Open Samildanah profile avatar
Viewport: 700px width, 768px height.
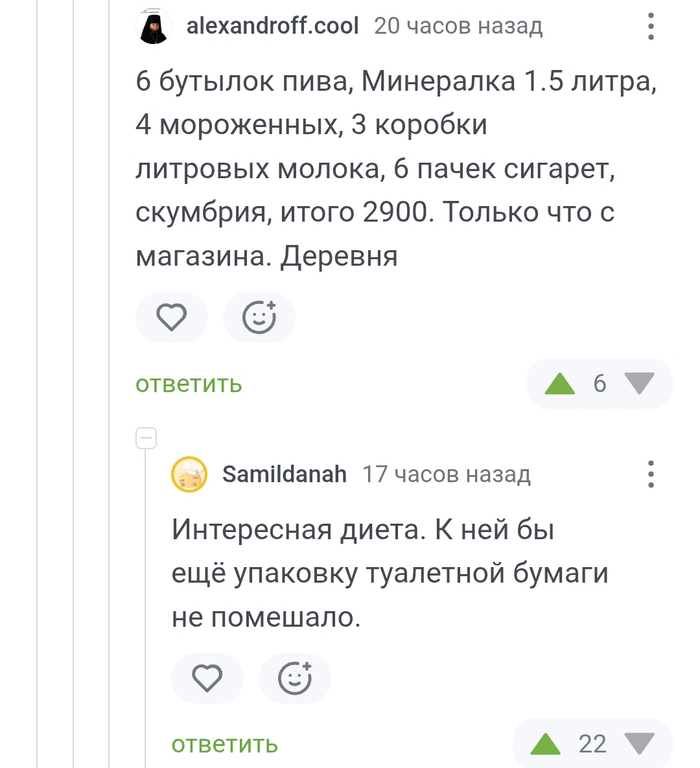point(189,474)
